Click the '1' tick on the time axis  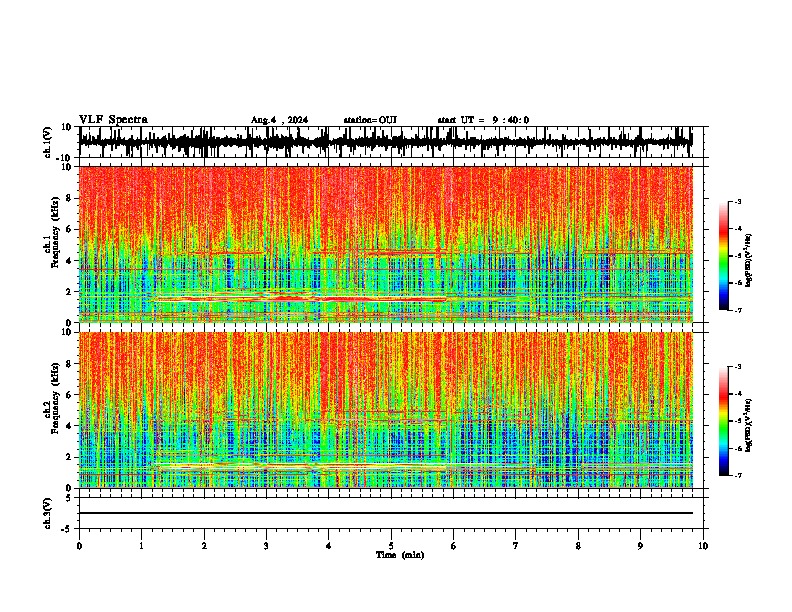[141, 546]
